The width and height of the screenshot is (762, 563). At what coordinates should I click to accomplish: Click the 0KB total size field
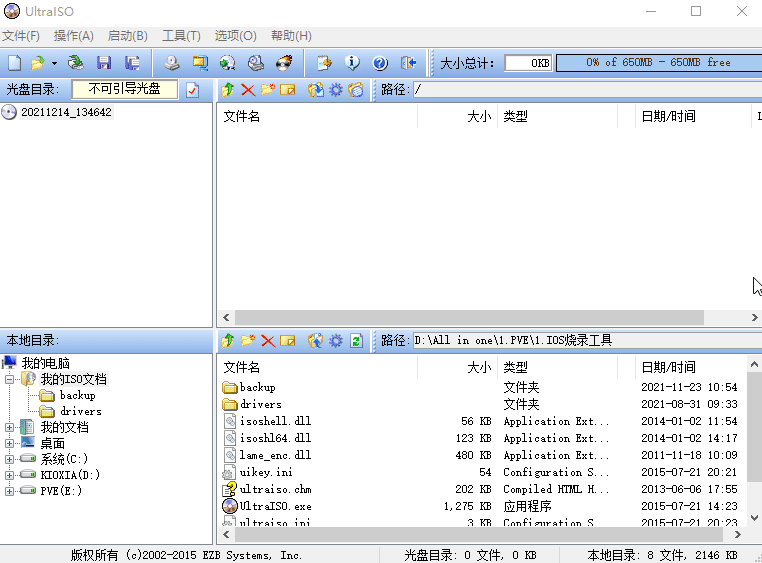(528, 63)
